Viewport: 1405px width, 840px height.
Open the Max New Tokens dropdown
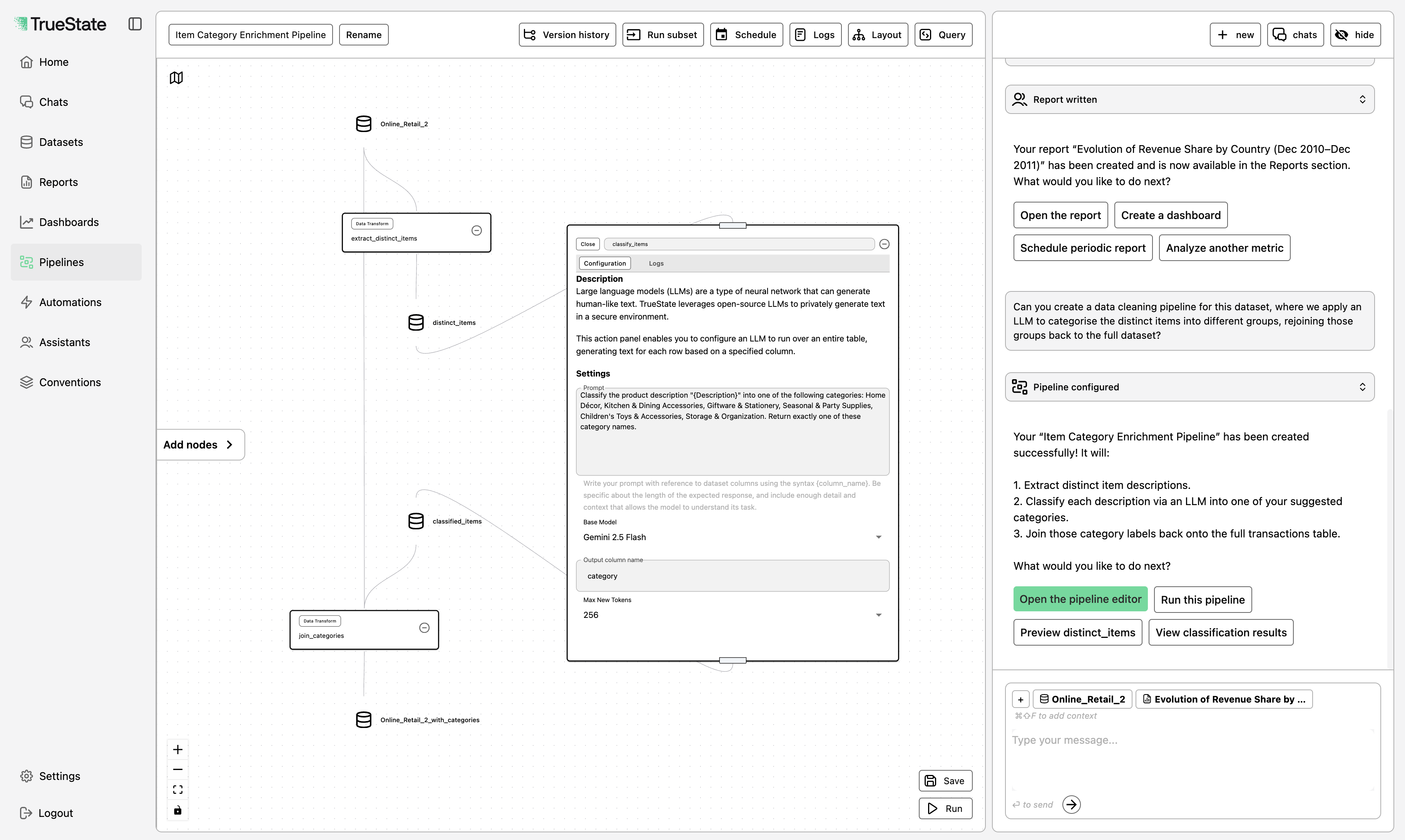(732, 615)
